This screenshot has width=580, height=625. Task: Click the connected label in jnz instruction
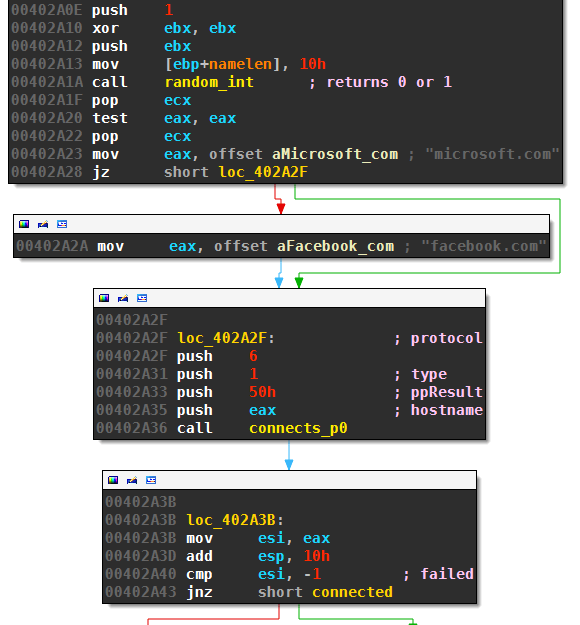coord(352,592)
